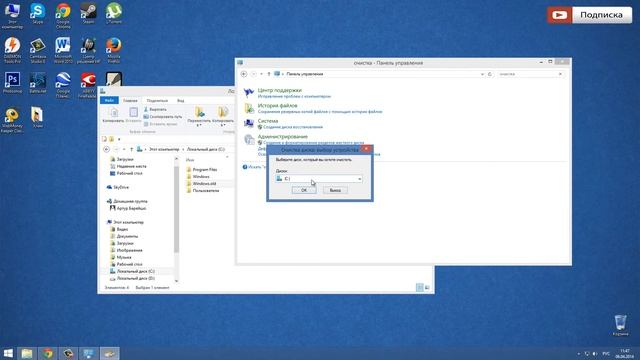
Task: Expand the Control Panel address bar dropdown
Action: coord(482,74)
